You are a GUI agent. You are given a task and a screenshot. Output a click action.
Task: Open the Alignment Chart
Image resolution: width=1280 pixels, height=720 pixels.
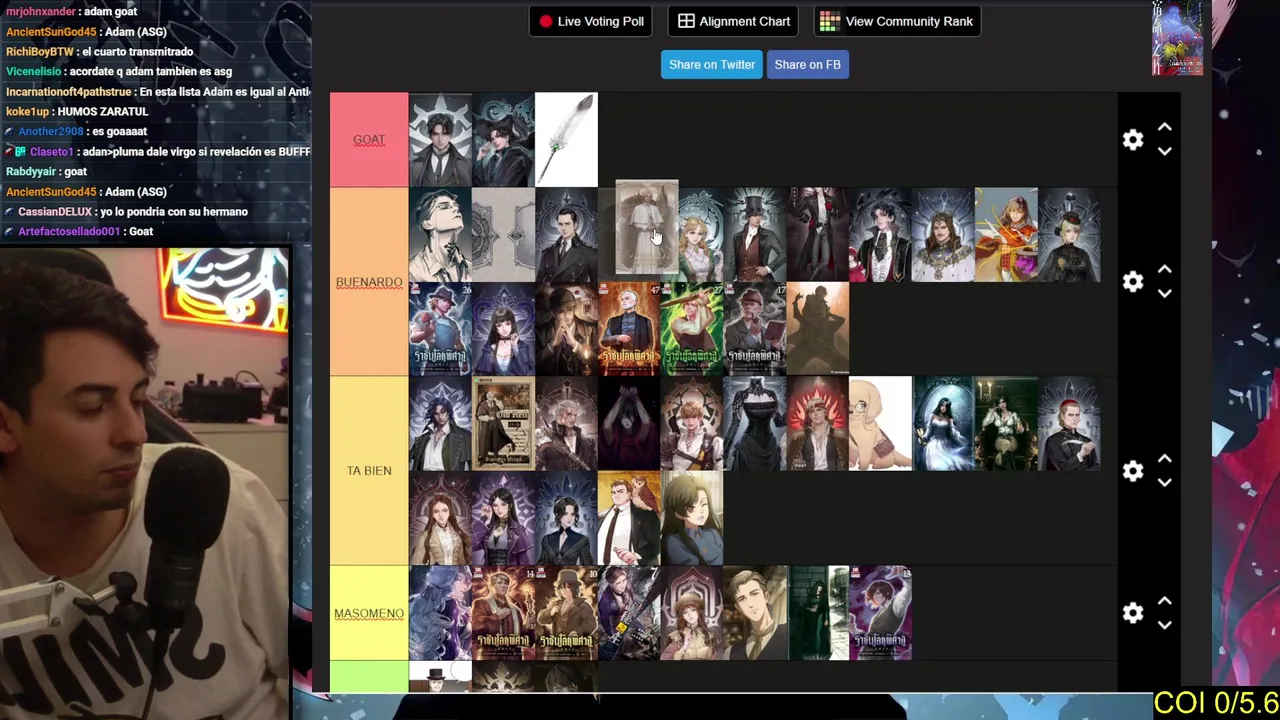734,21
